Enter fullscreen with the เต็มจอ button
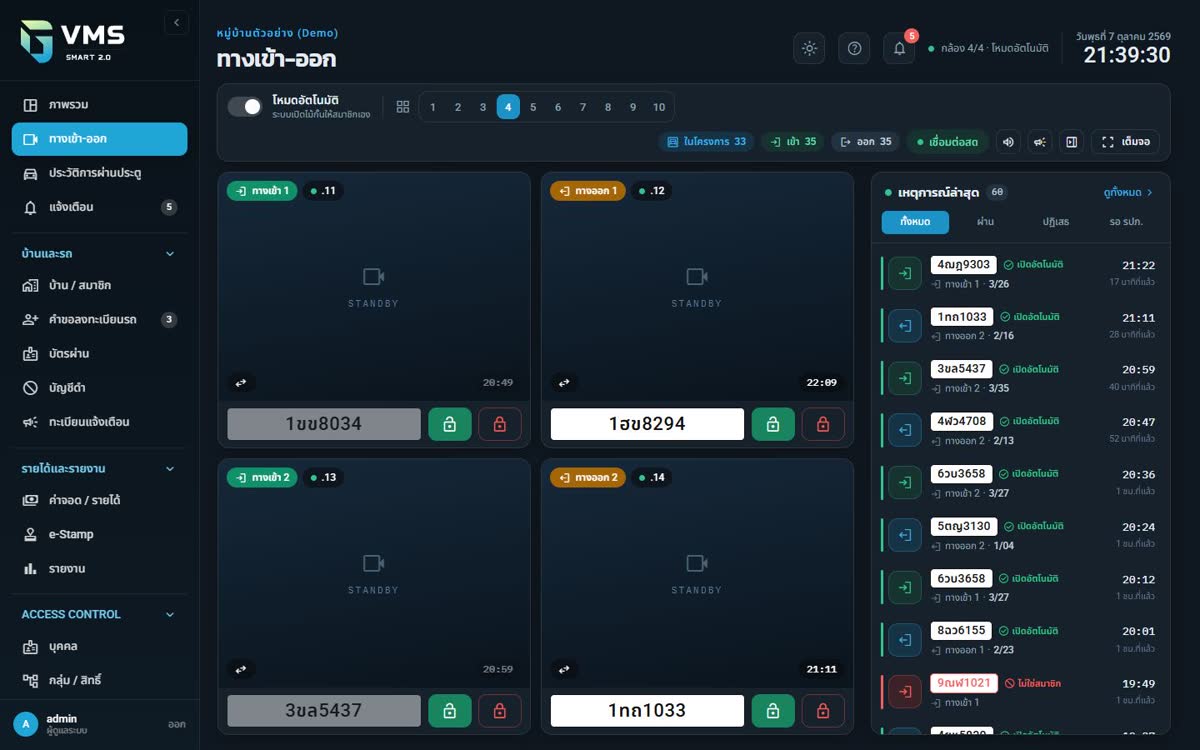Image resolution: width=1200 pixels, height=750 pixels. 1125,142
